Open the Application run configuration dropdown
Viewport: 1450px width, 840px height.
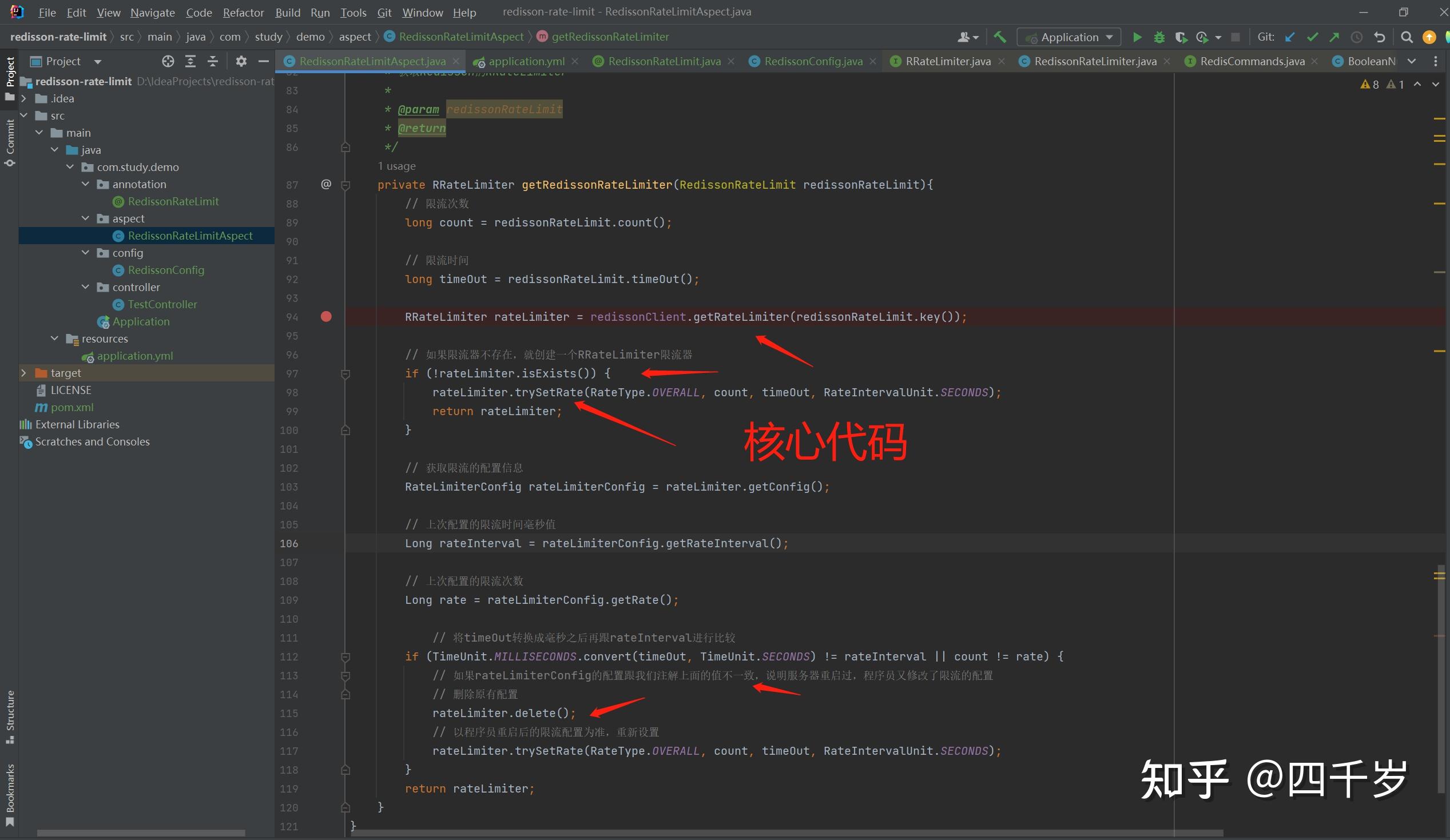pos(1069,37)
